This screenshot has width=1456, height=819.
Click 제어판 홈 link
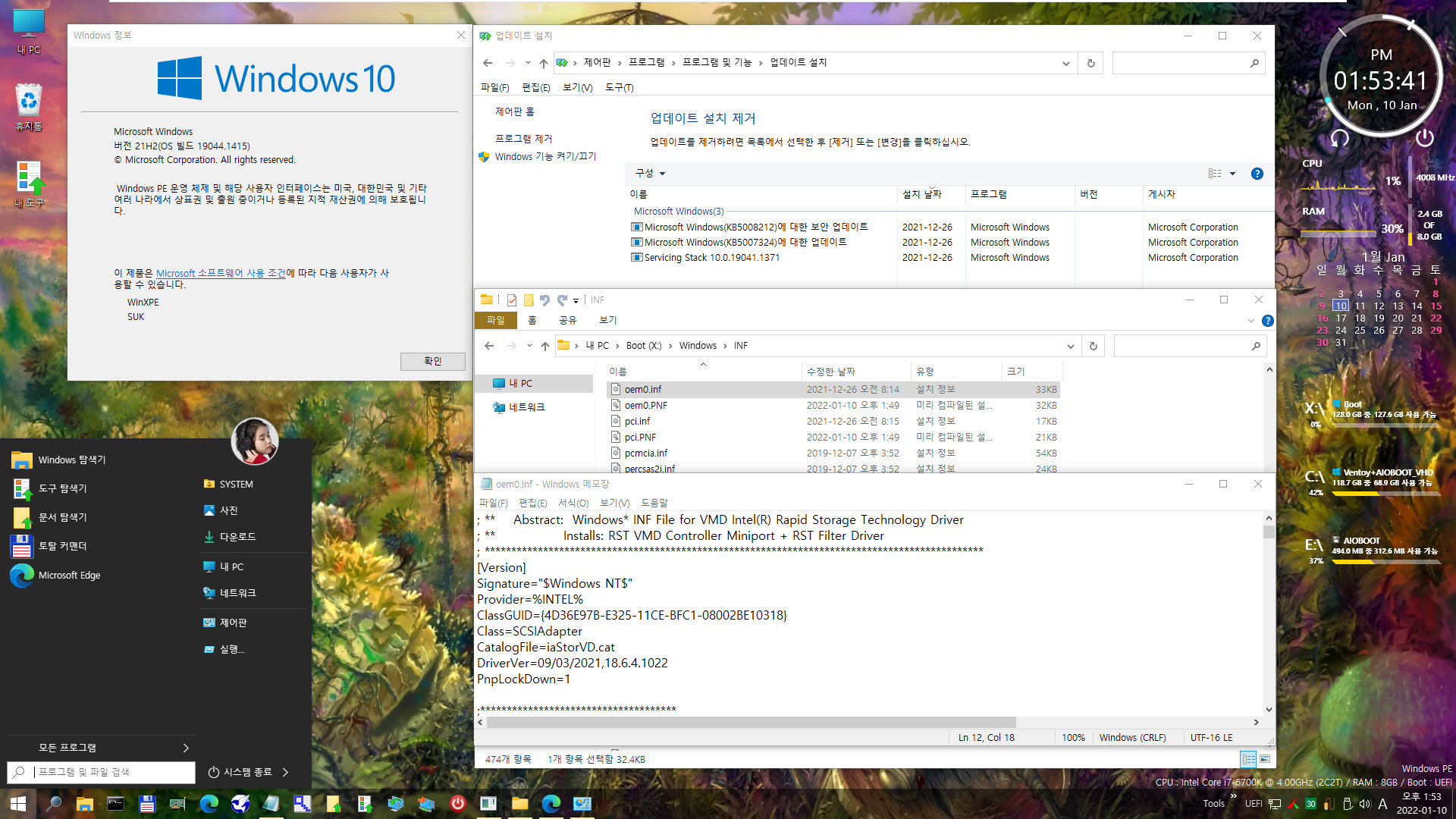coord(515,112)
